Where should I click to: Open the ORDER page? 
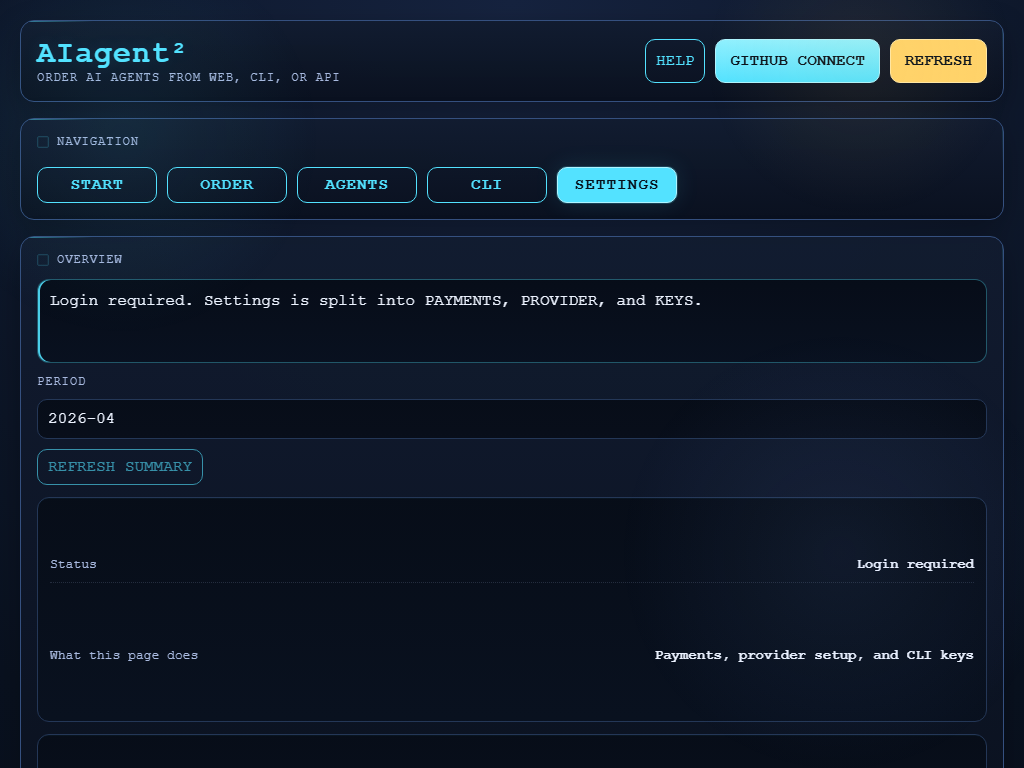pyautogui.click(x=226, y=184)
